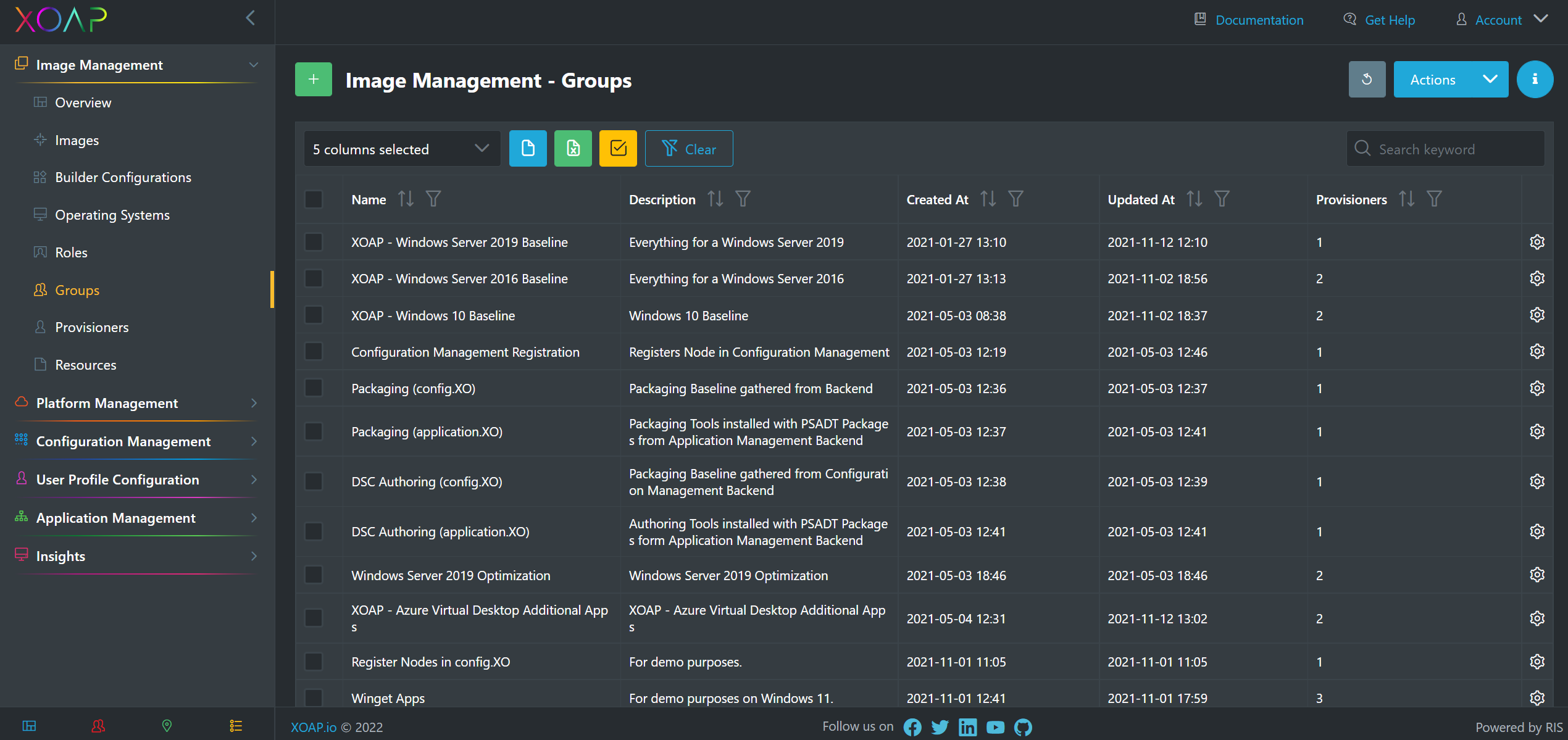Open the info circle button

point(1535,80)
